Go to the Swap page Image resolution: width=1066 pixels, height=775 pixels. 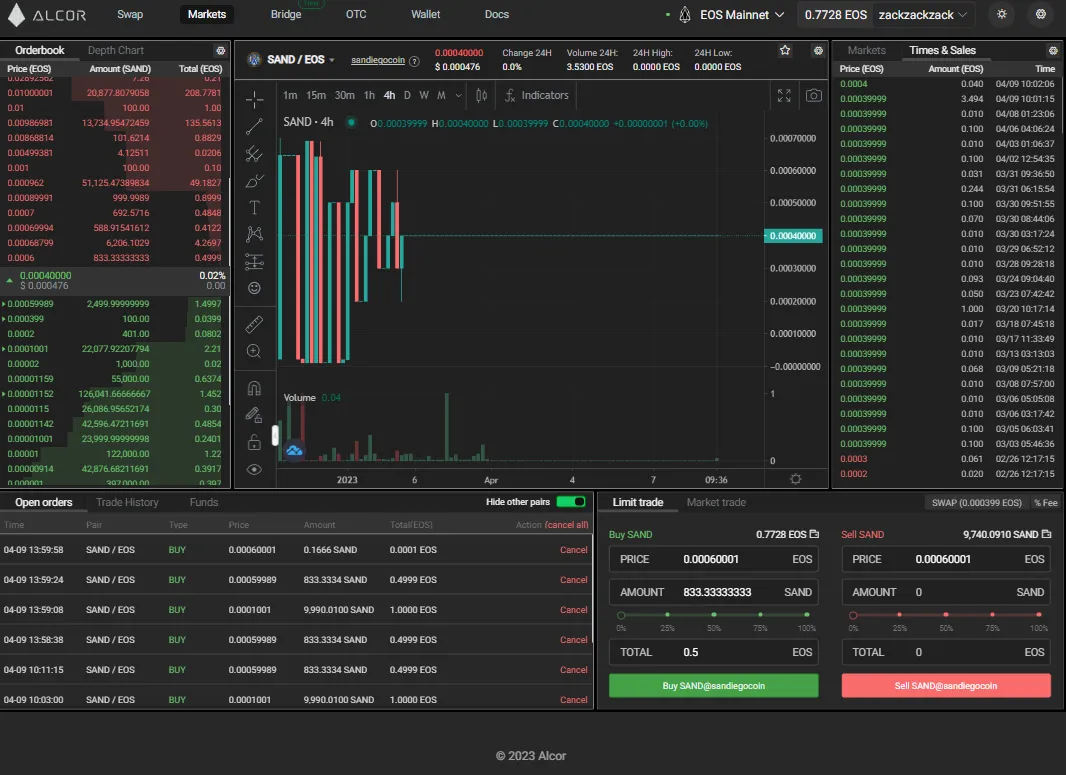(x=130, y=14)
